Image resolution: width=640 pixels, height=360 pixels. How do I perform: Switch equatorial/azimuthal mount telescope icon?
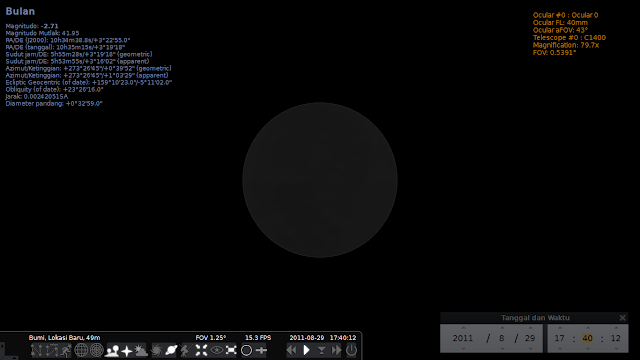(186, 350)
